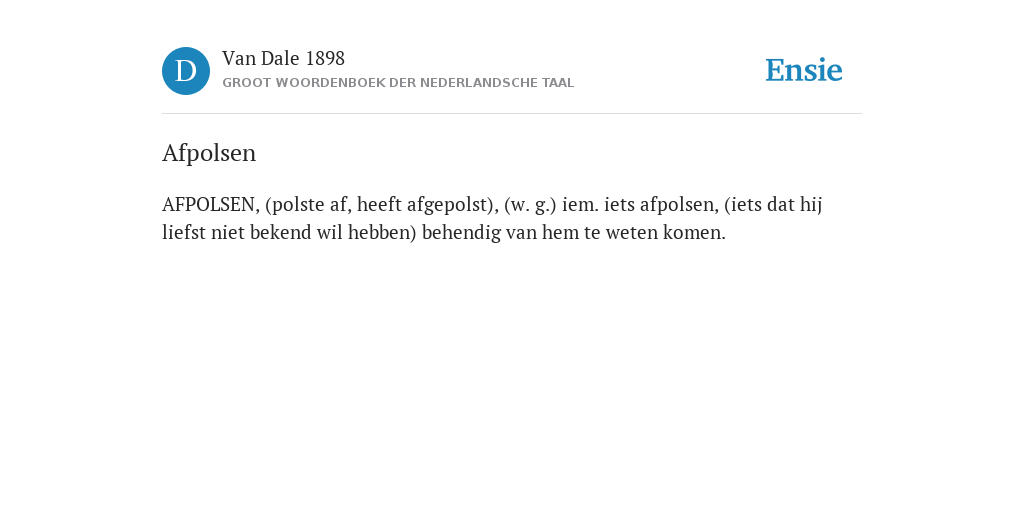The image size is (1024, 512).
Task: Click the blue circular D icon
Action: tap(186, 71)
